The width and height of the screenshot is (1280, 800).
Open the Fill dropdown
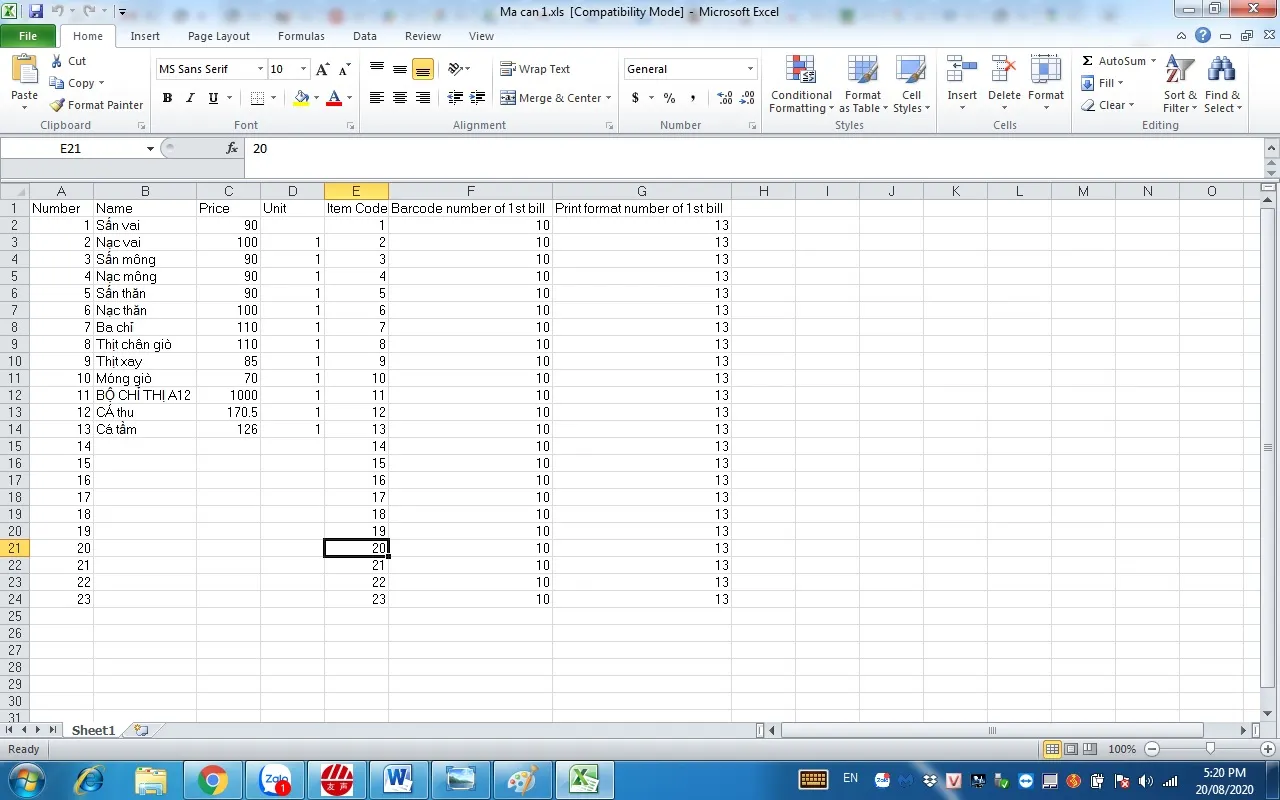tap(1103, 83)
